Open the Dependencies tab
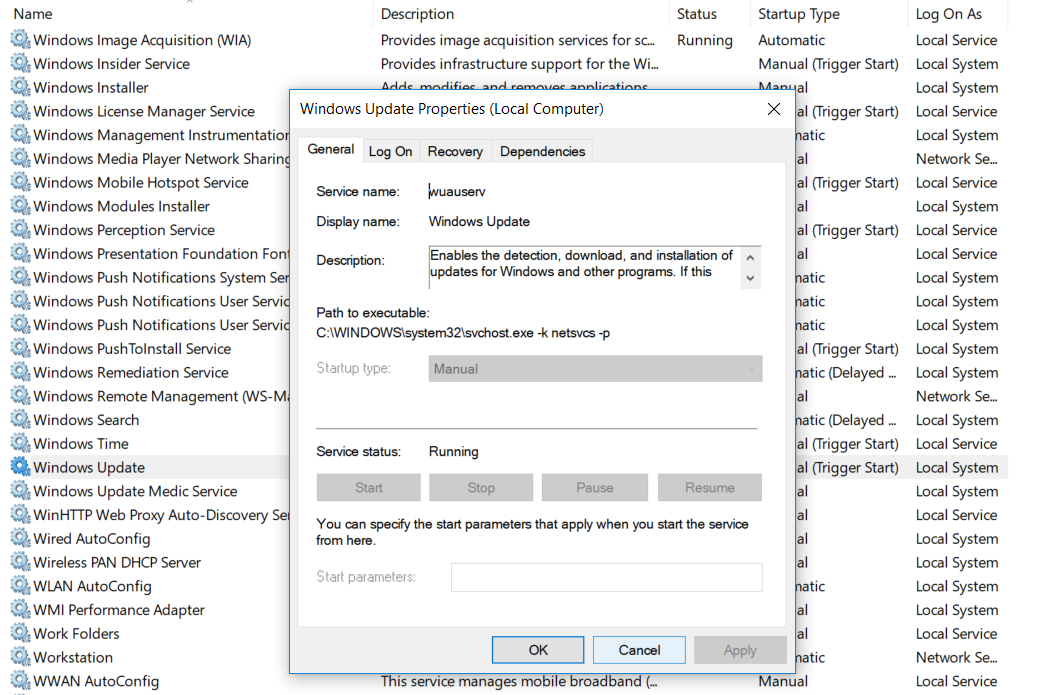The height and width of the screenshot is (695, 1054). pyautogui.click(x=542, y=151)
